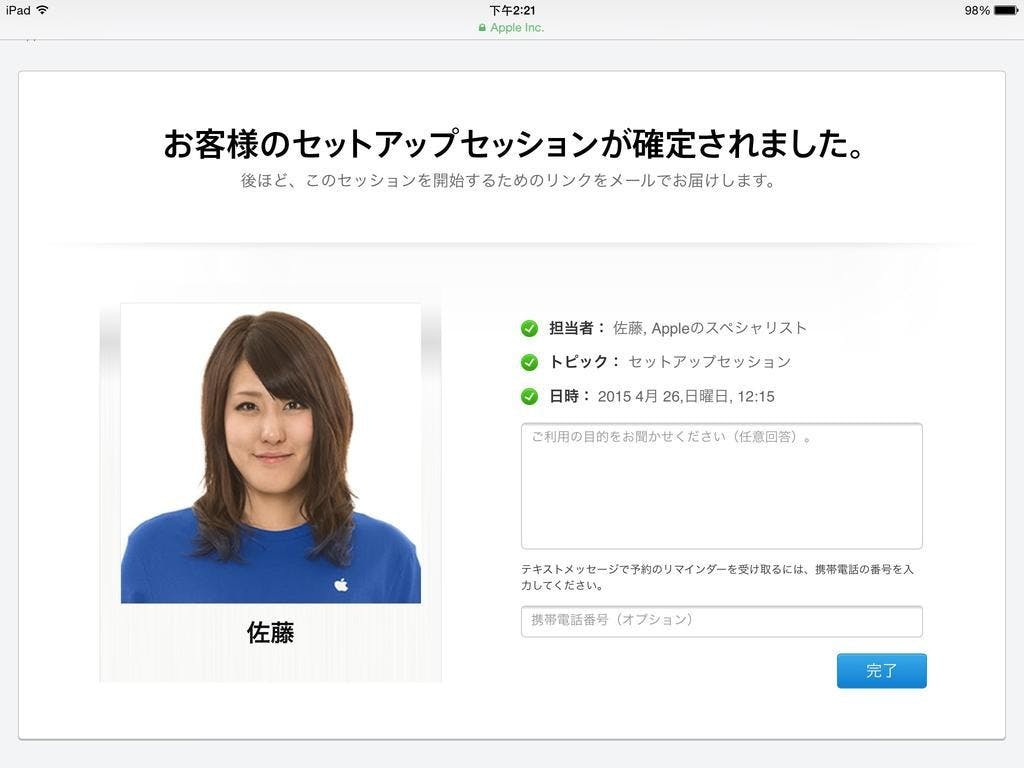Click the name 佐藤 below the photo
This screenshot has width=1024, height=768.
point(270,633)
